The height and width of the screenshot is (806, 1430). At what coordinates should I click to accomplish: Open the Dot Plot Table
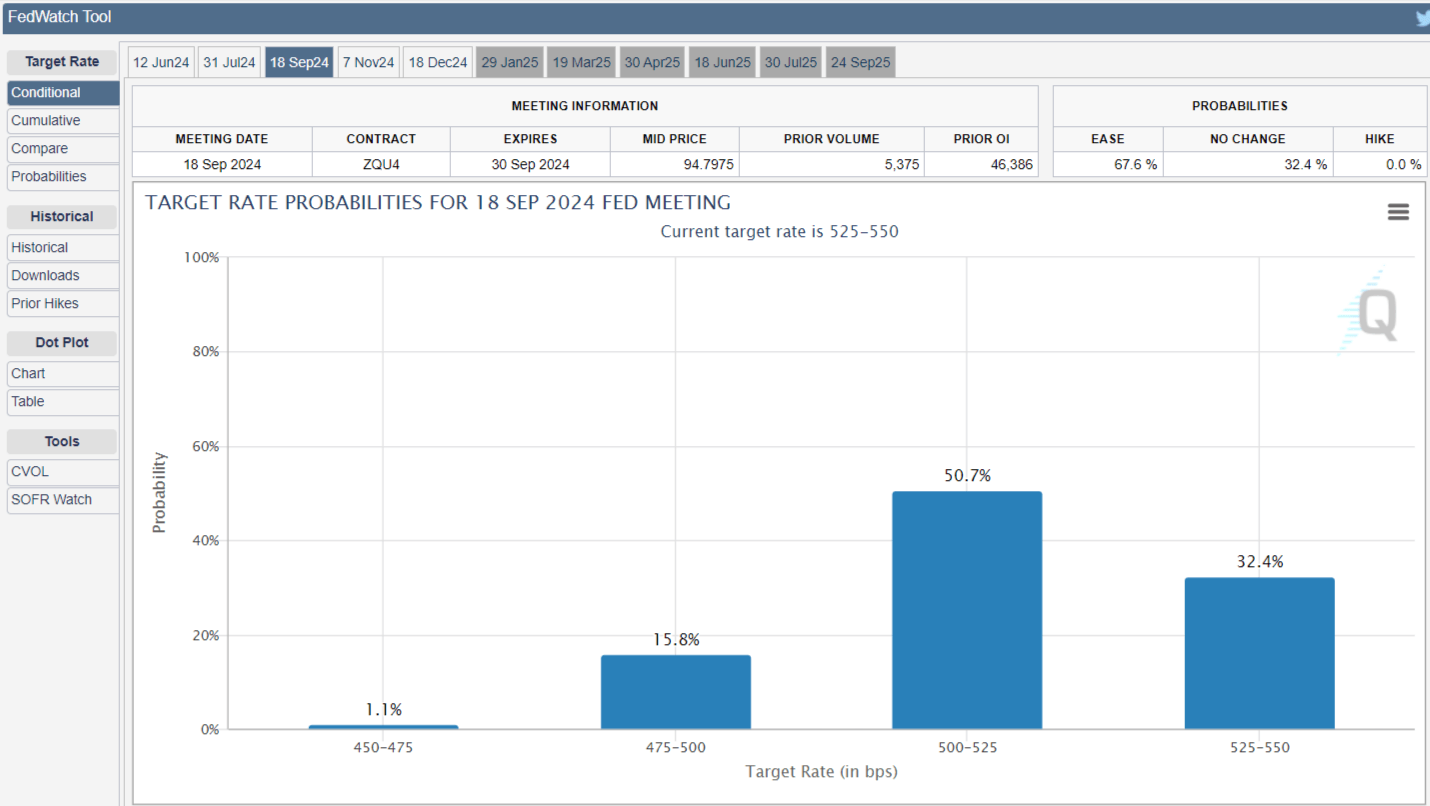[28, 401]
